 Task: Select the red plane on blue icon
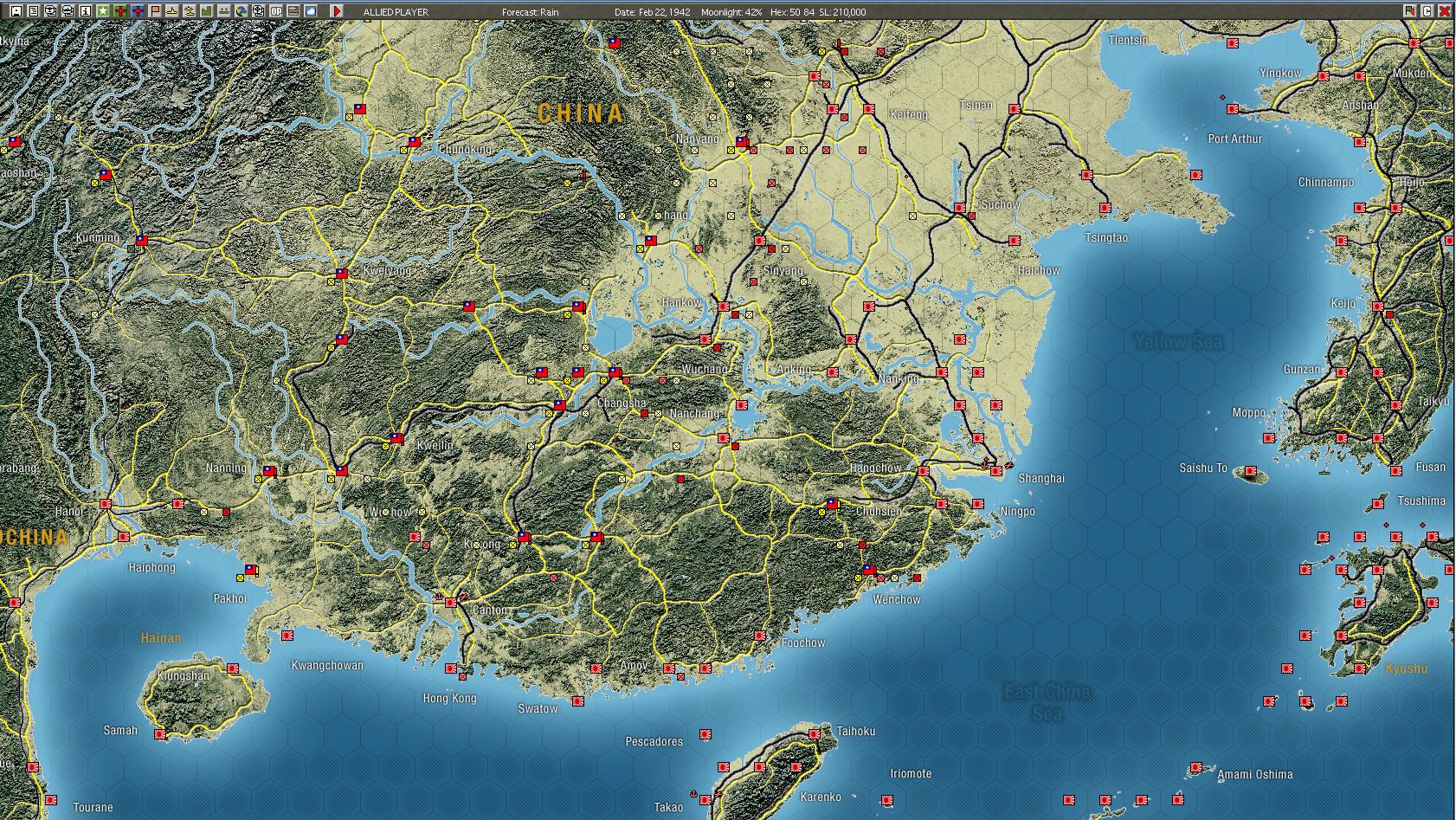coord(137,11)
